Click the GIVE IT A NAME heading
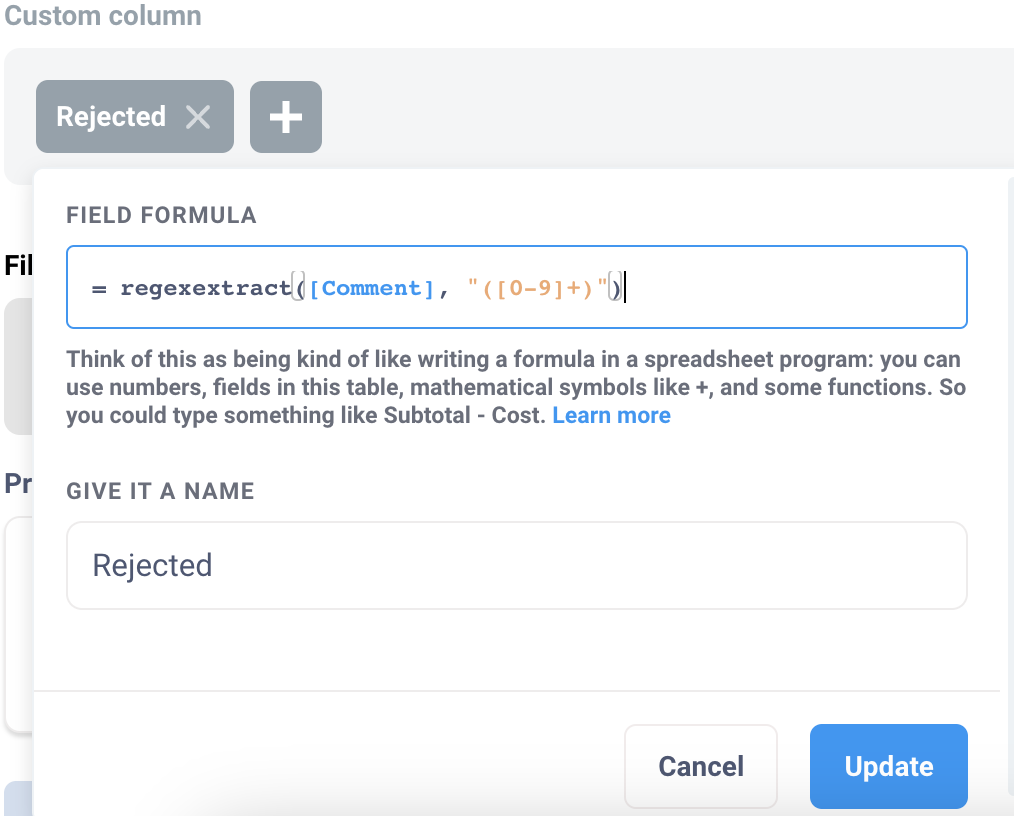 (160, 491)
